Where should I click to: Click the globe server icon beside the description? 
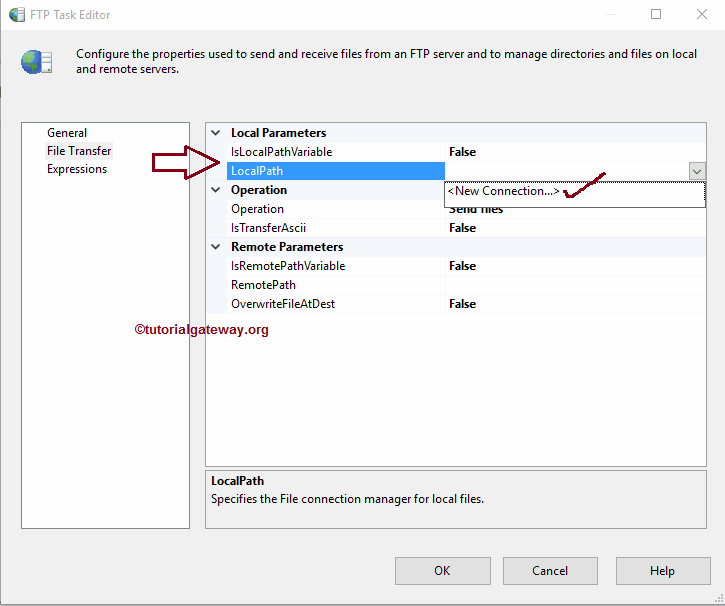[x=36, y=62]
